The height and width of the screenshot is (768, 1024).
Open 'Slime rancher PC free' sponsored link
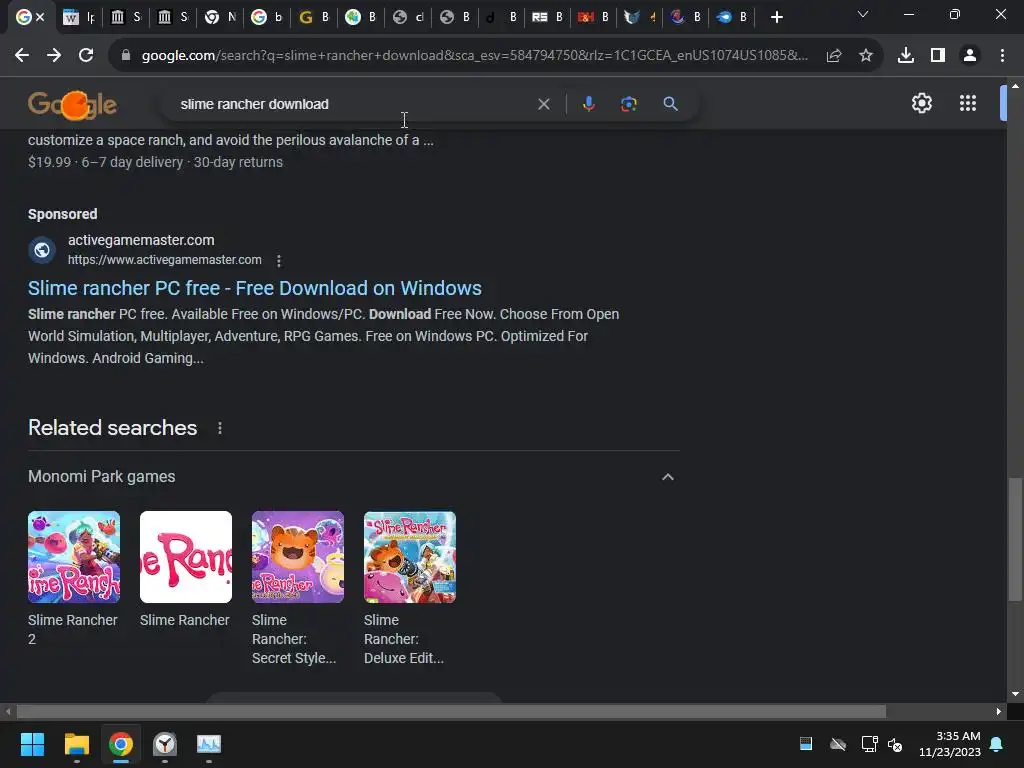tap(255, 288)
